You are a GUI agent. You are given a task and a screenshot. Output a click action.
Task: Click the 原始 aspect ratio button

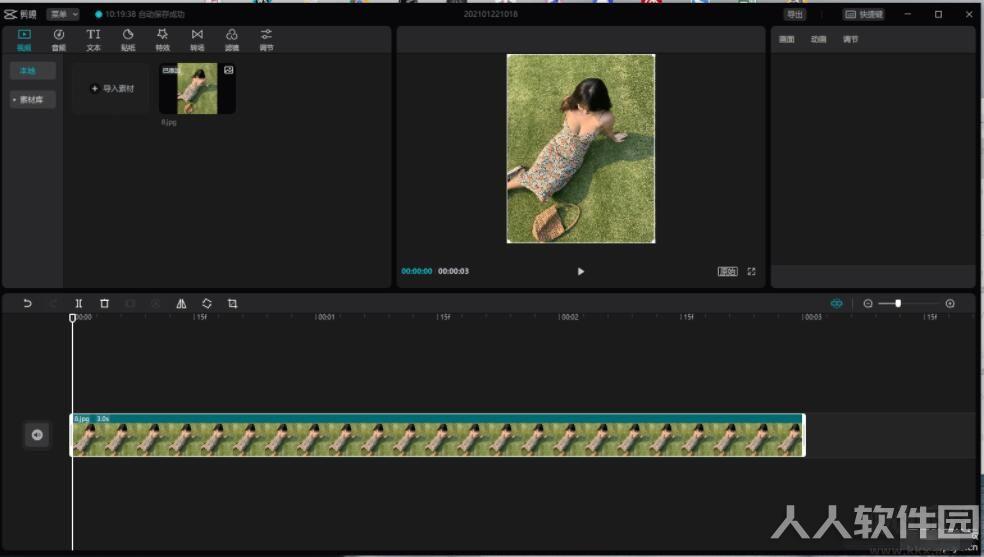[x=727, y=272]
